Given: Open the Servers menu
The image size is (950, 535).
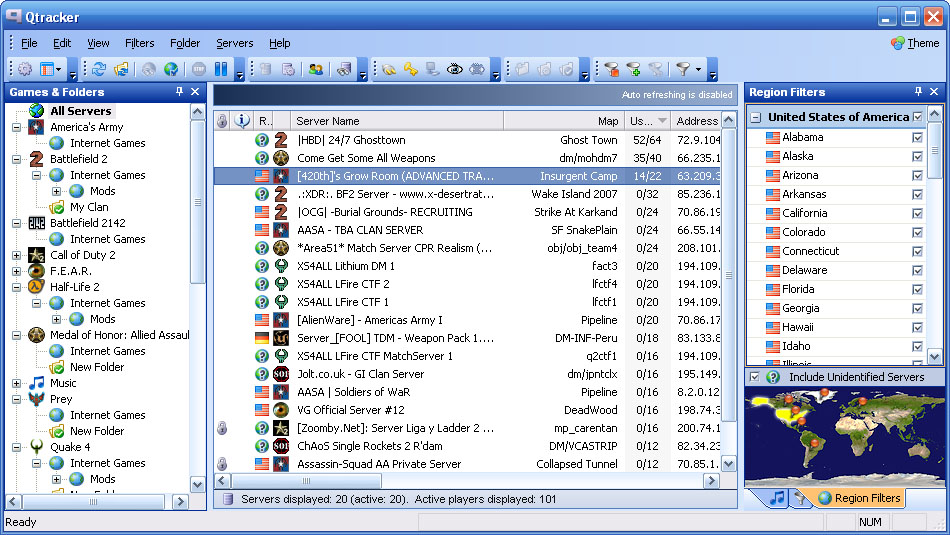Looking at the screenshot, I should pyautogui.click(x=234, y=43).
